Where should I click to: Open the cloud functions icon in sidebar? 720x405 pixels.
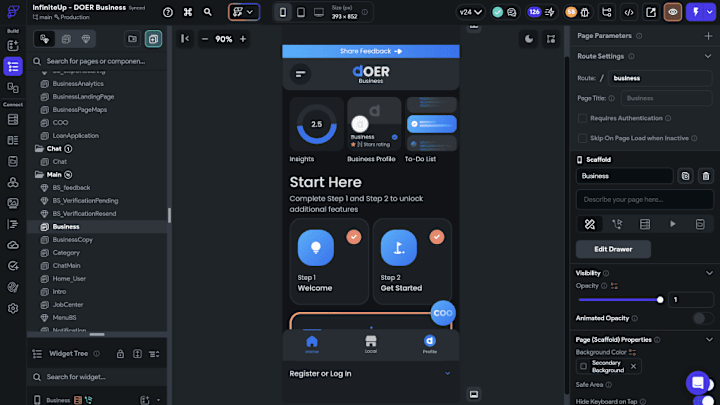point(13,245)
